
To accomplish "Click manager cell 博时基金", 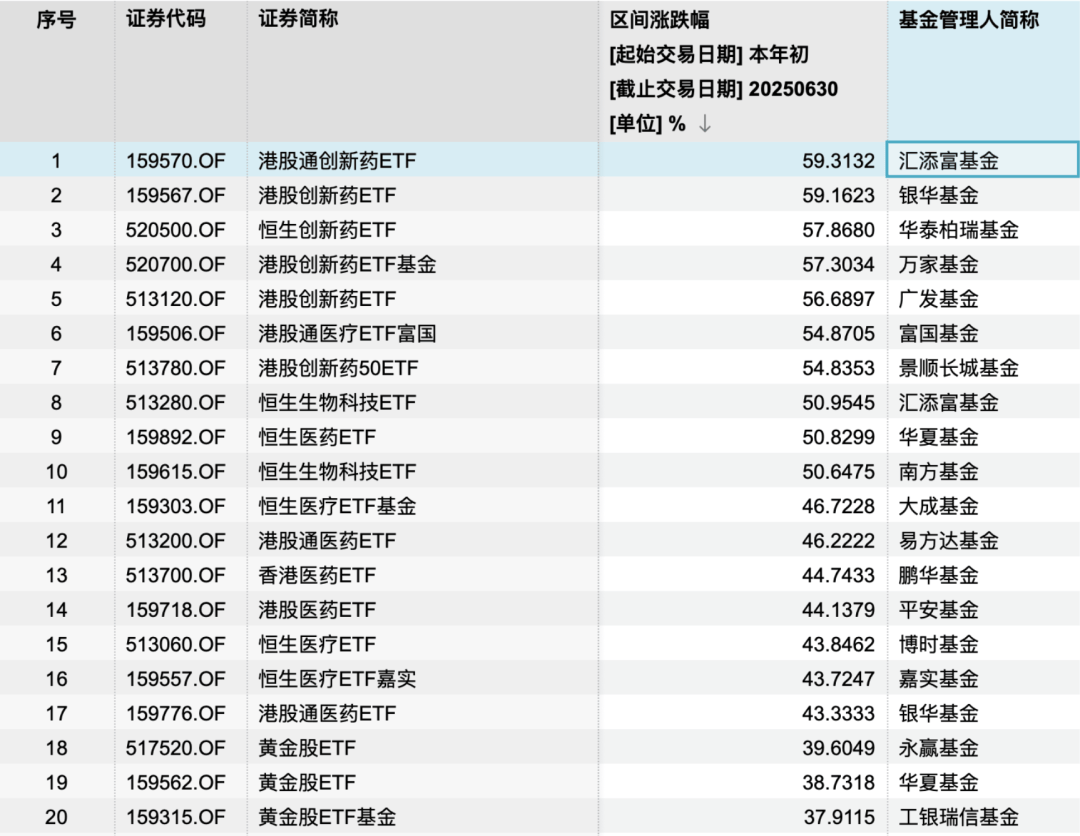I will (x=939, y=645).
